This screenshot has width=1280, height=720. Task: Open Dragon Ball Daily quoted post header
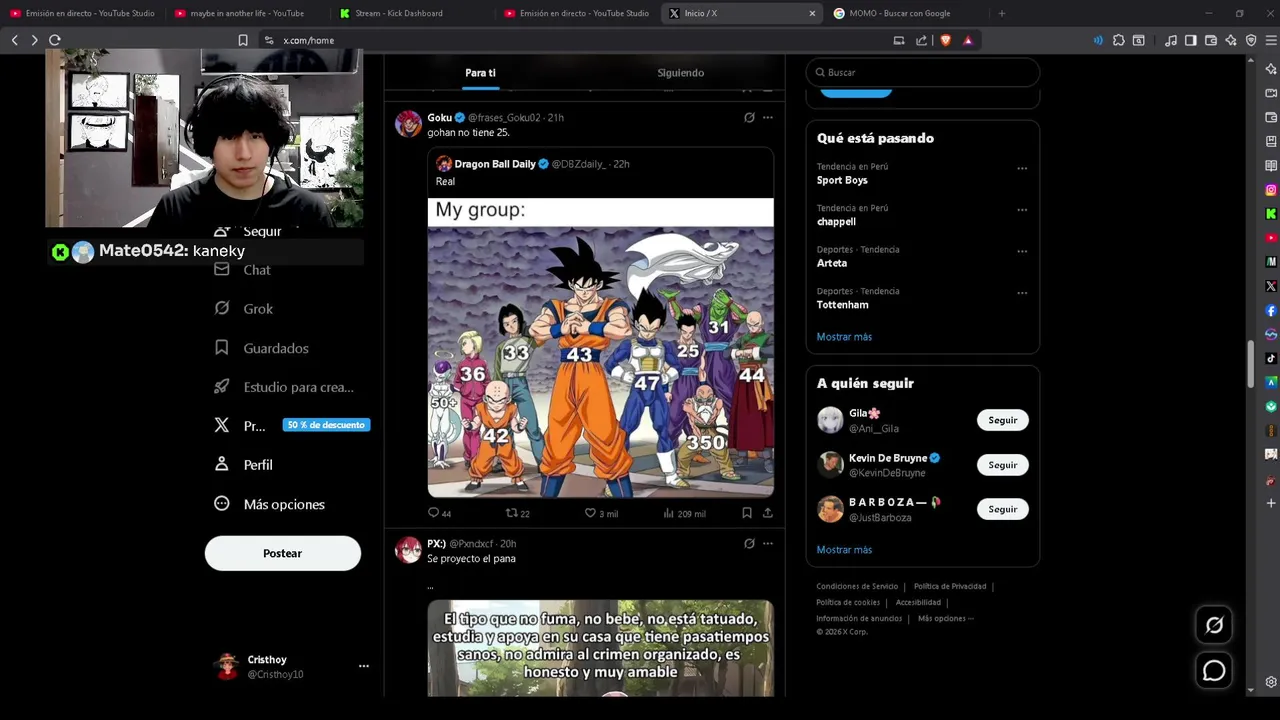tap(532, 164)
